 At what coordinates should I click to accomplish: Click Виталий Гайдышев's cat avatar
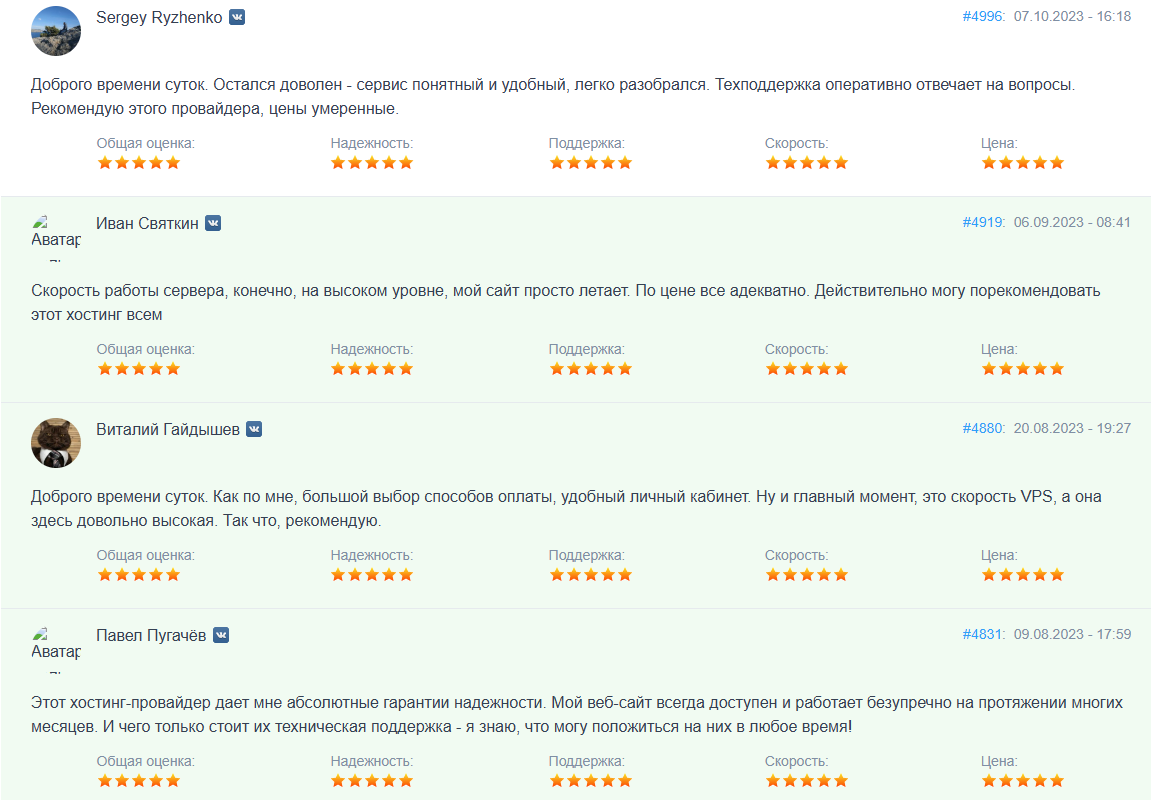pyautogui.click(x=56, y=443)
